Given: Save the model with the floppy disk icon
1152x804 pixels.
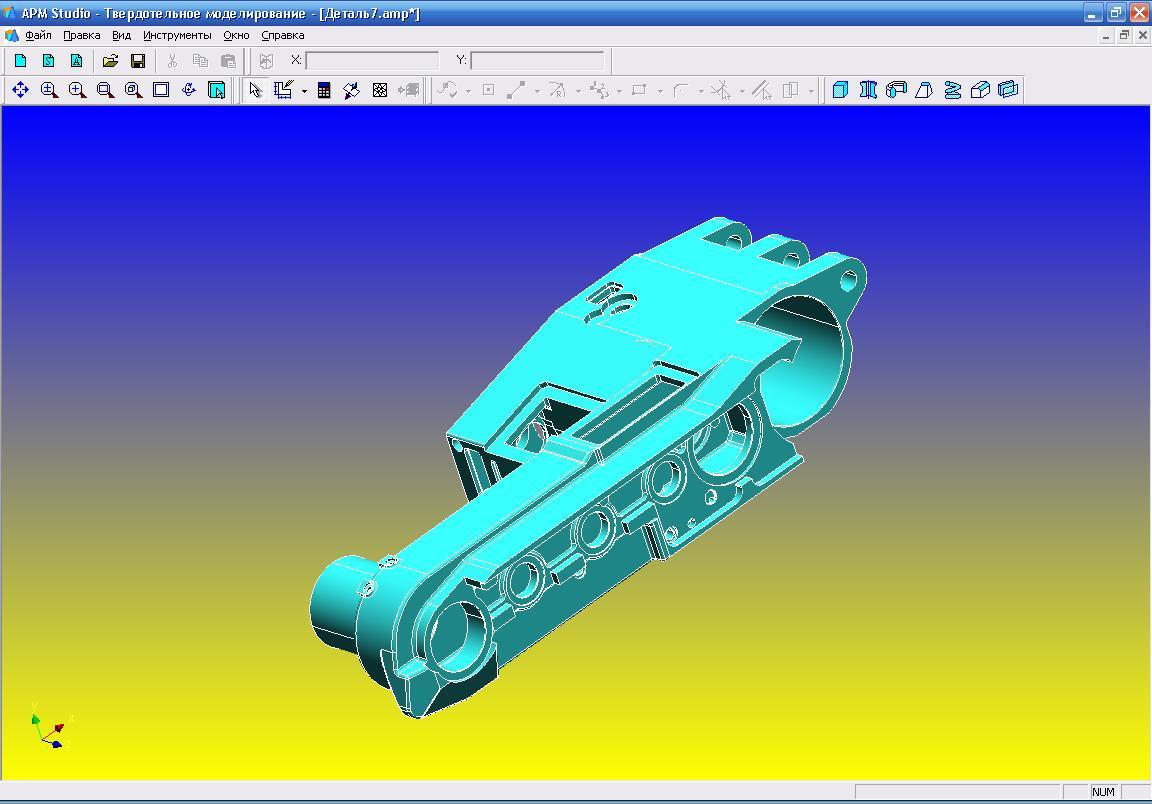Looking at the screenshot, I should tap(138, 61).
